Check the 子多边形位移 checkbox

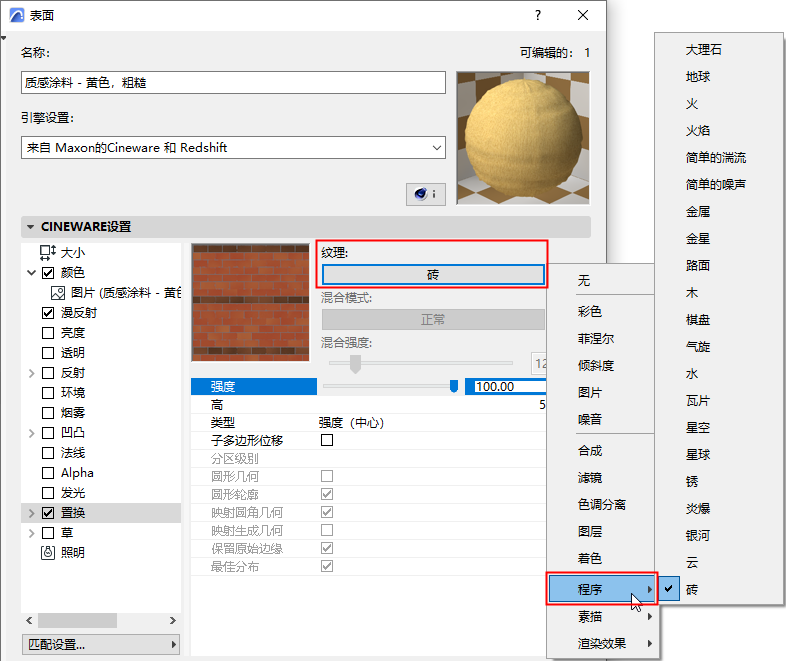click(x=327, y=440)
